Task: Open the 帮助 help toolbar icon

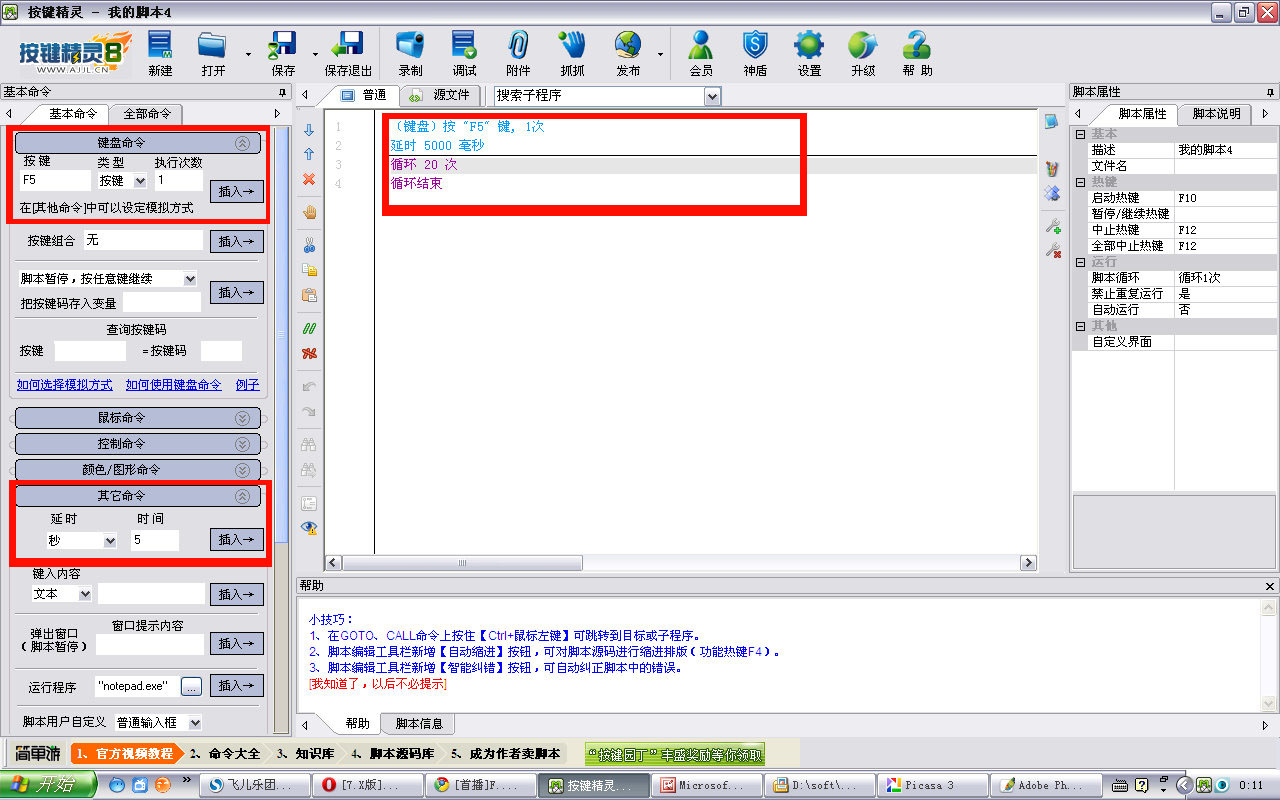Action: coord(917,54)
